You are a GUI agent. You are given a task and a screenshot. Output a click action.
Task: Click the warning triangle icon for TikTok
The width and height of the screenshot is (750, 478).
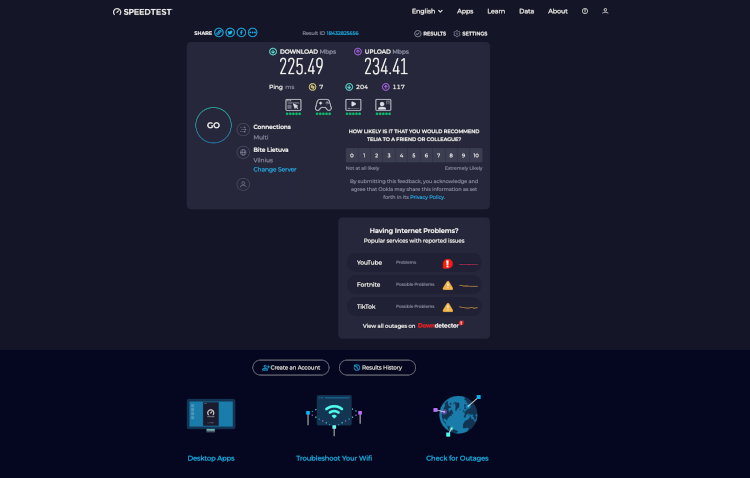coord(448,307)
